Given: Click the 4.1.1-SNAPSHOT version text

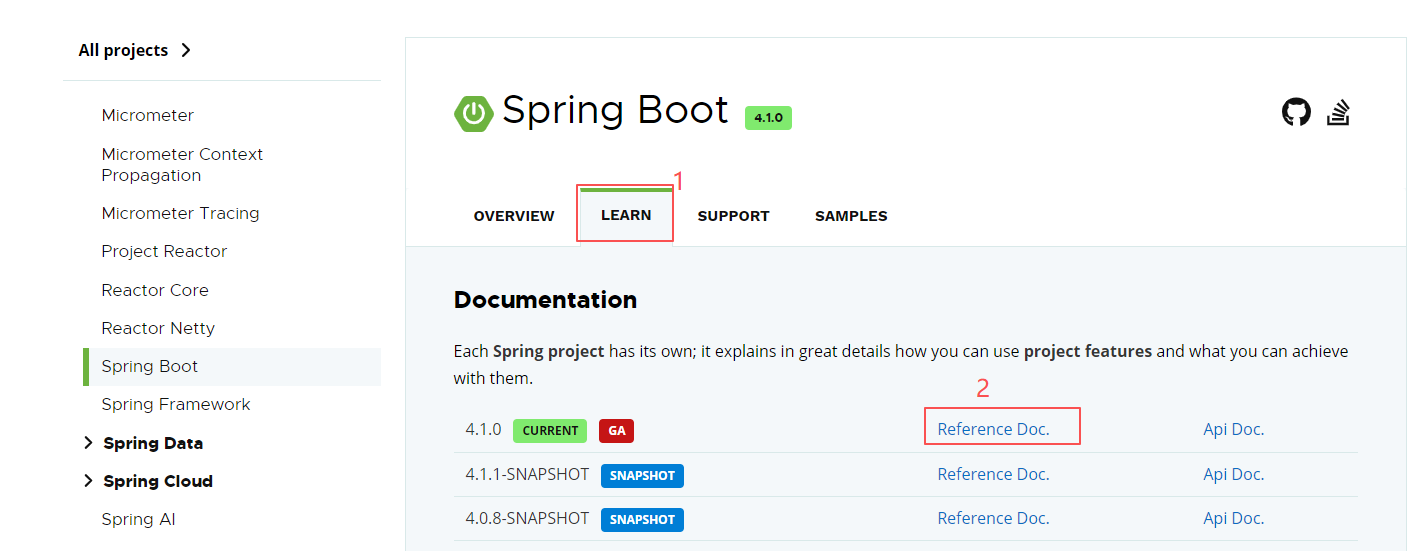Looking at the screenshot, I should point(527,474).
